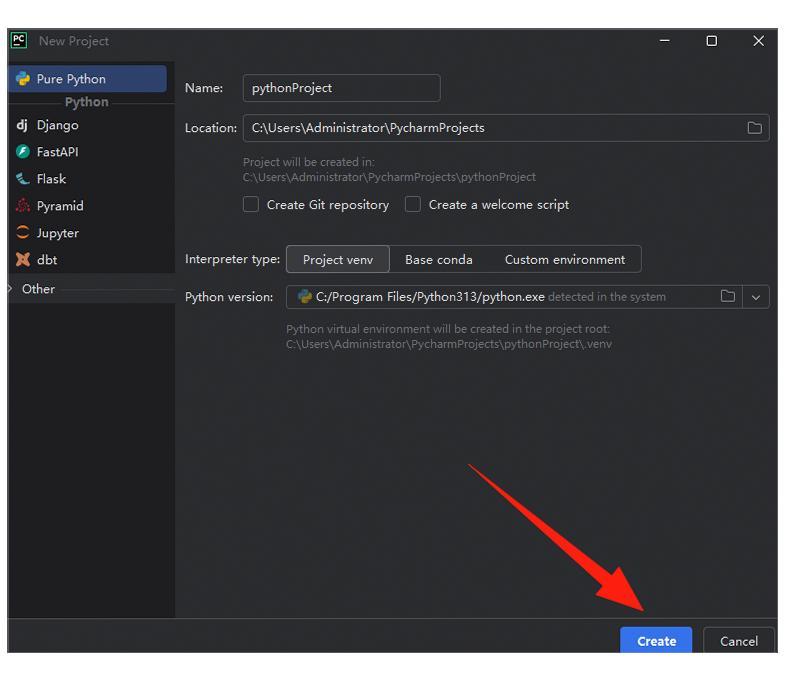The width and height of the screenshot is (786, 682).
Task: Click the Name input field
Action: 341,88
